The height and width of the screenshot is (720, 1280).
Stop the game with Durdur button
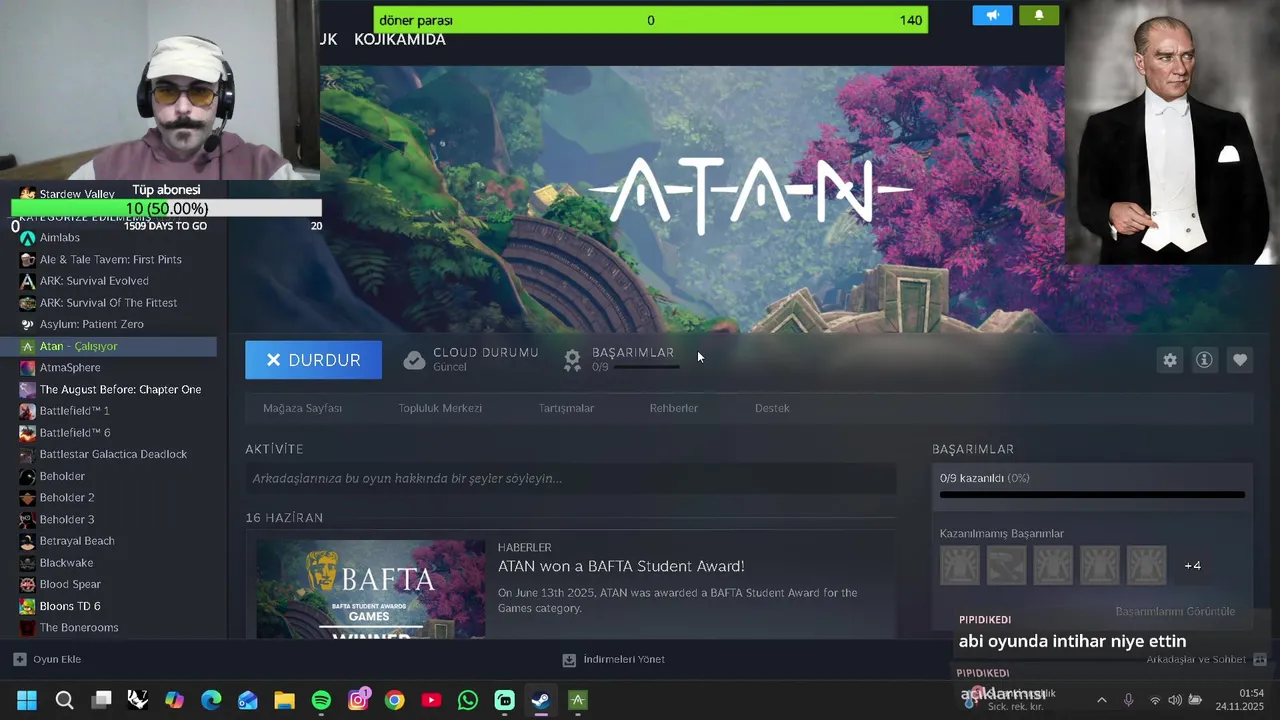pyautogui.click(x=313, y=360)
